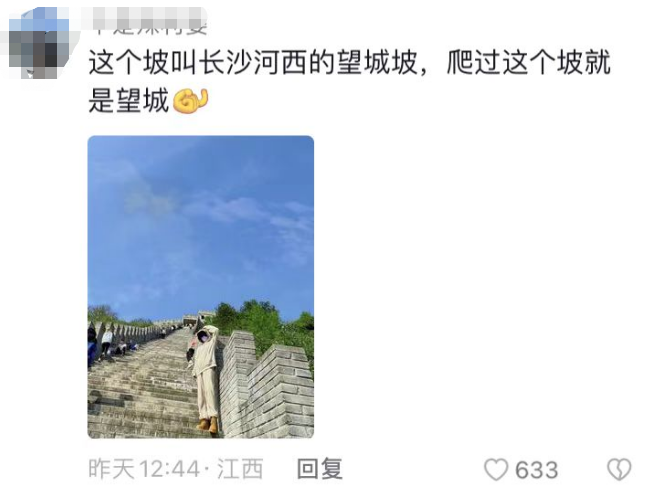
Task: Tap the blue sky area of the photo
Action: click(201, 220)
